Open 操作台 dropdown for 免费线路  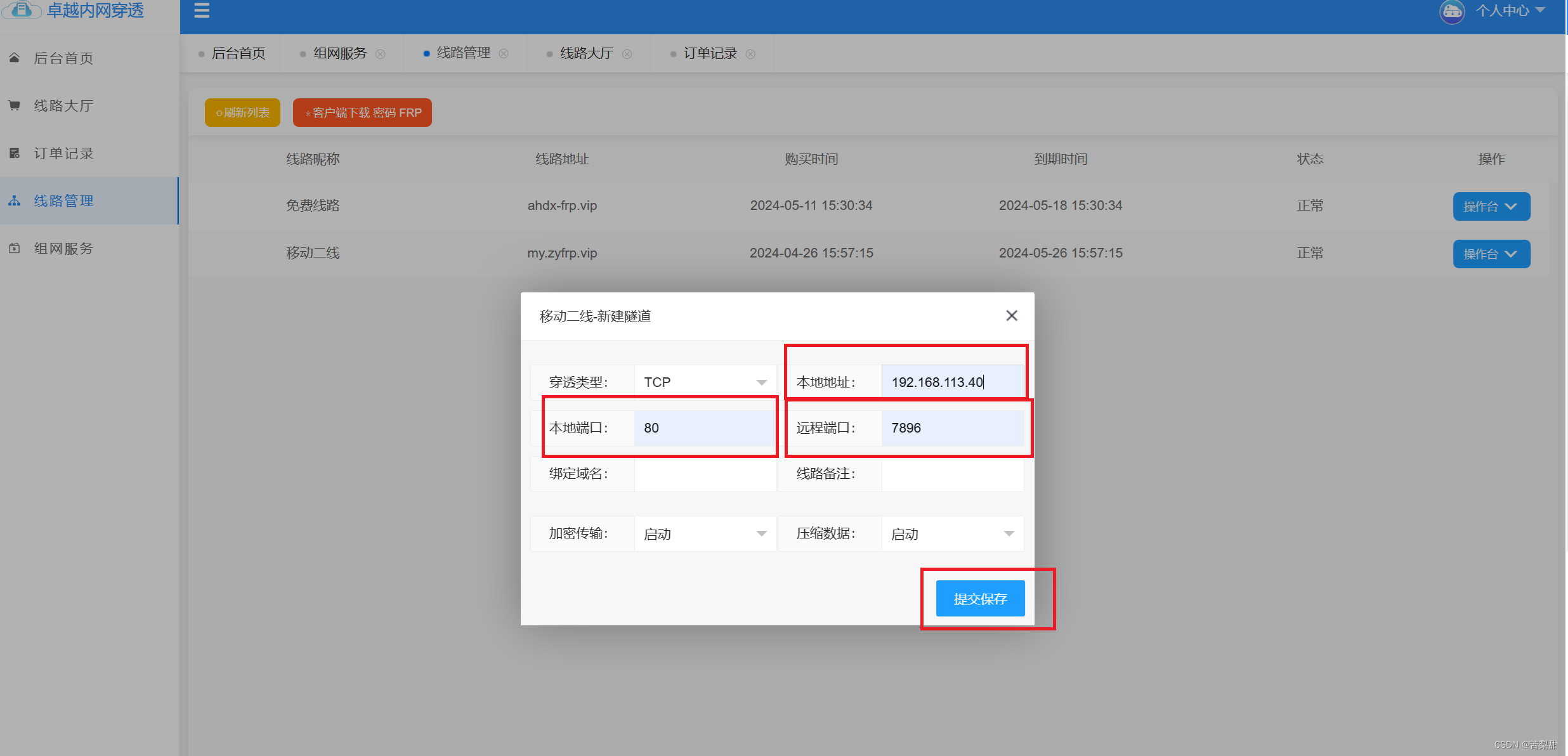1491,206
